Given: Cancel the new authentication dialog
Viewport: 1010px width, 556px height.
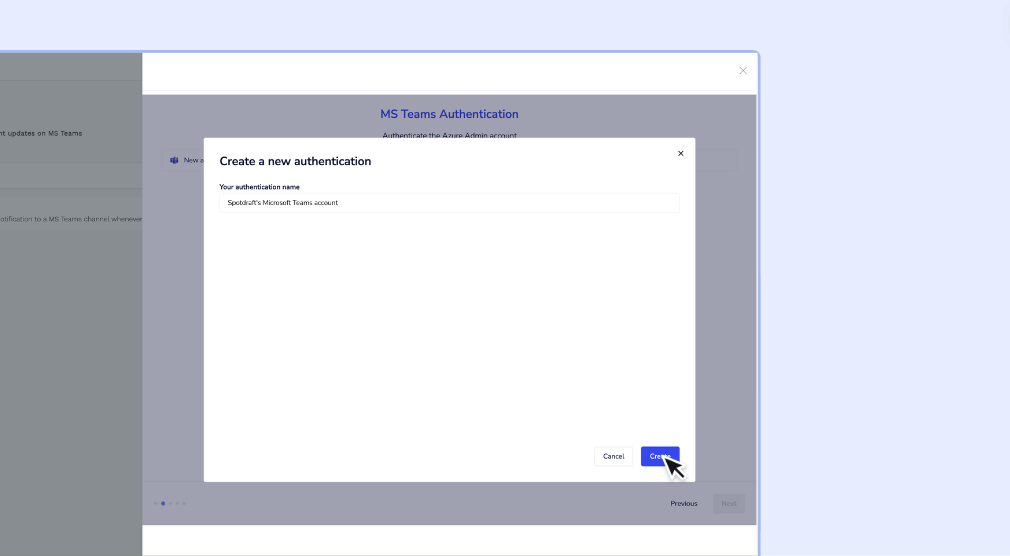Looking at the screenshot, I should click(613, 456).
